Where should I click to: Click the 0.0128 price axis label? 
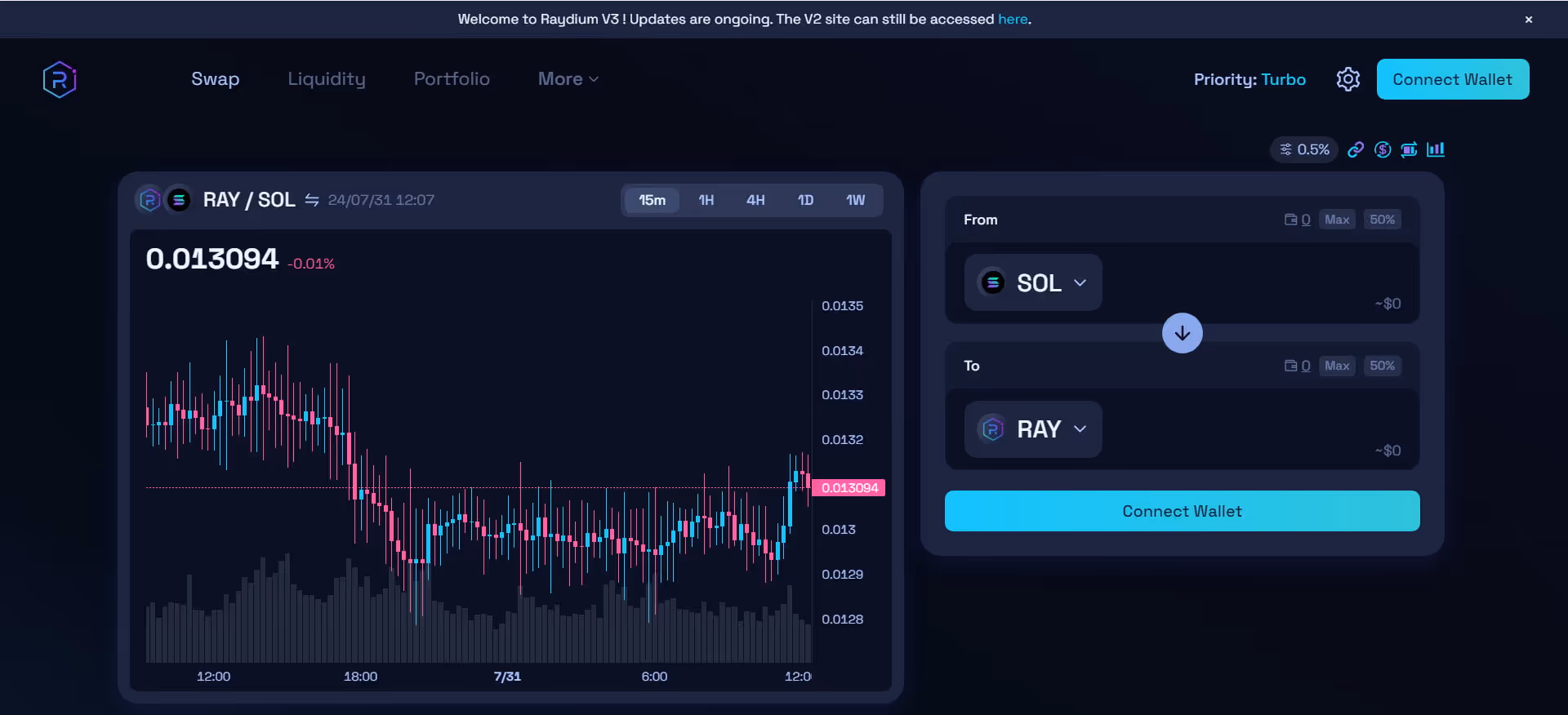842,620
